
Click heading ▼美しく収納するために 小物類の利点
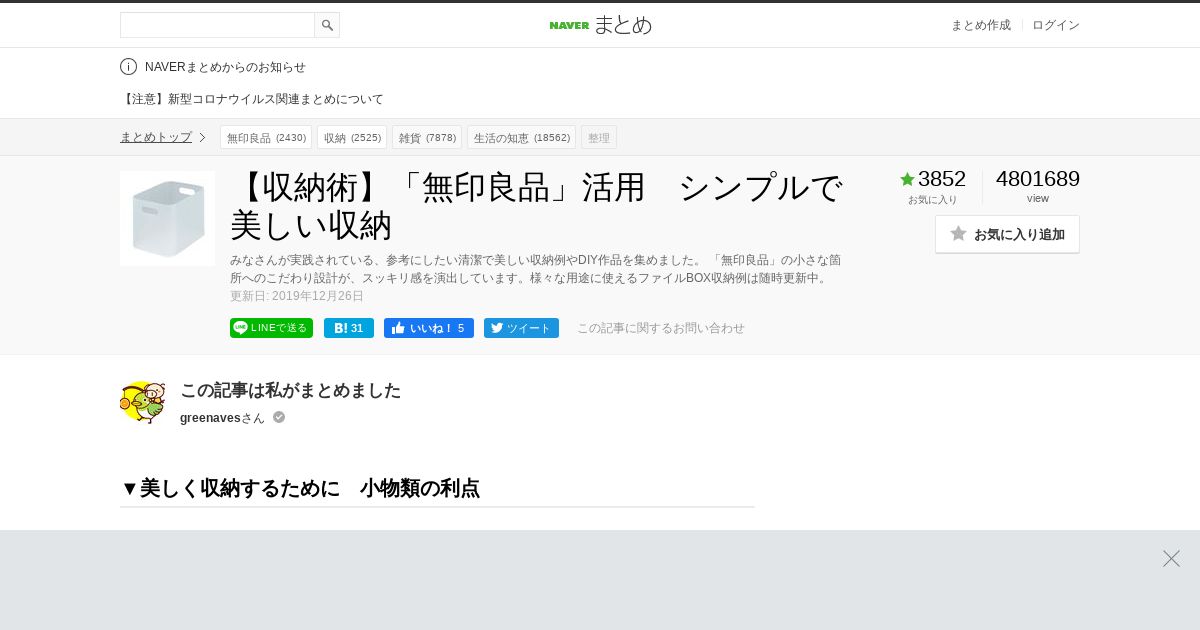tap(300, 488)
